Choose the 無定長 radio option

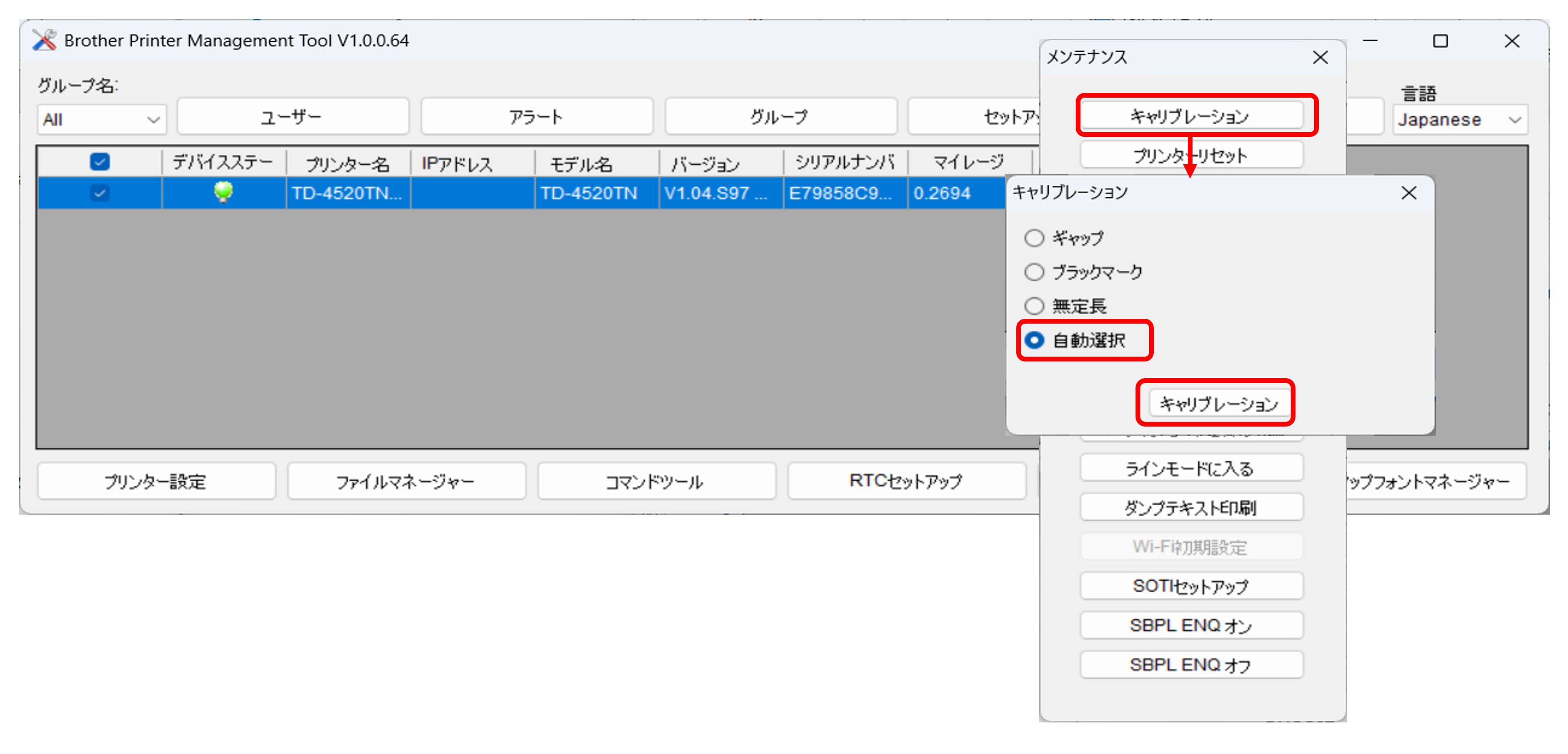coord(1034,305)
